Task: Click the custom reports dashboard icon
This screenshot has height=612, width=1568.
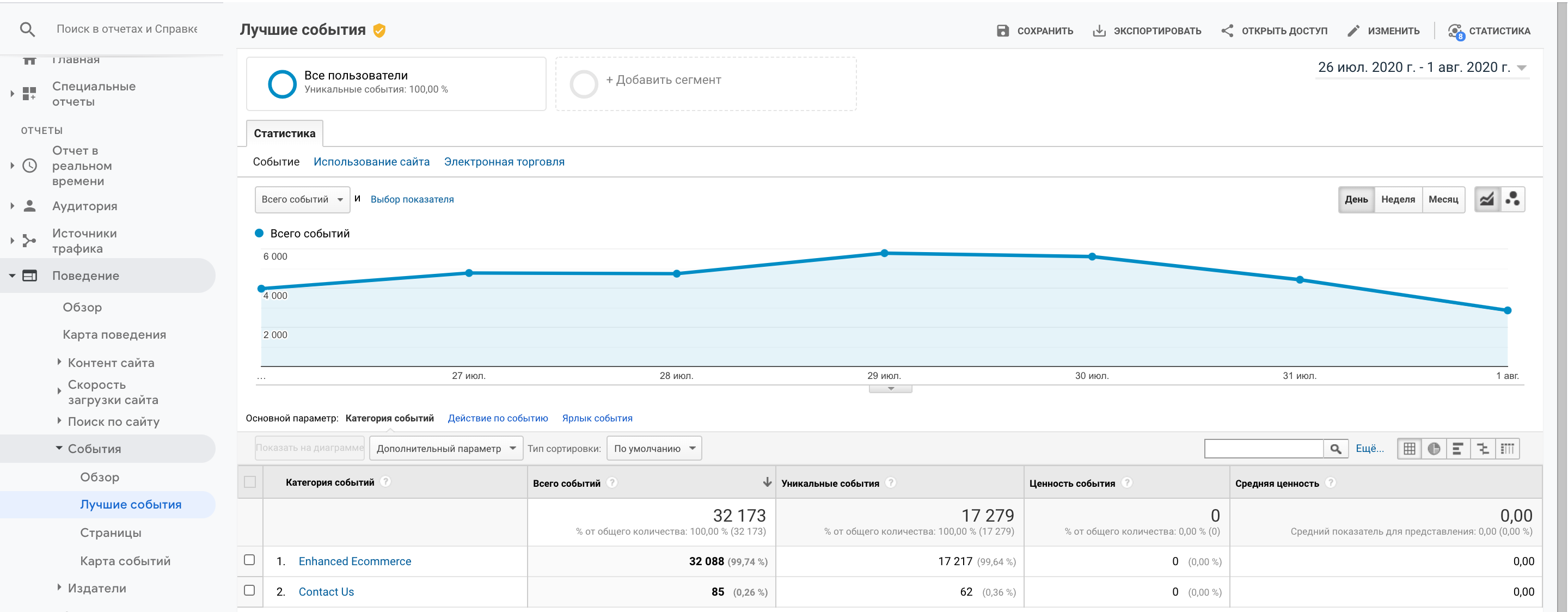Action: click(x=29, y=94)
